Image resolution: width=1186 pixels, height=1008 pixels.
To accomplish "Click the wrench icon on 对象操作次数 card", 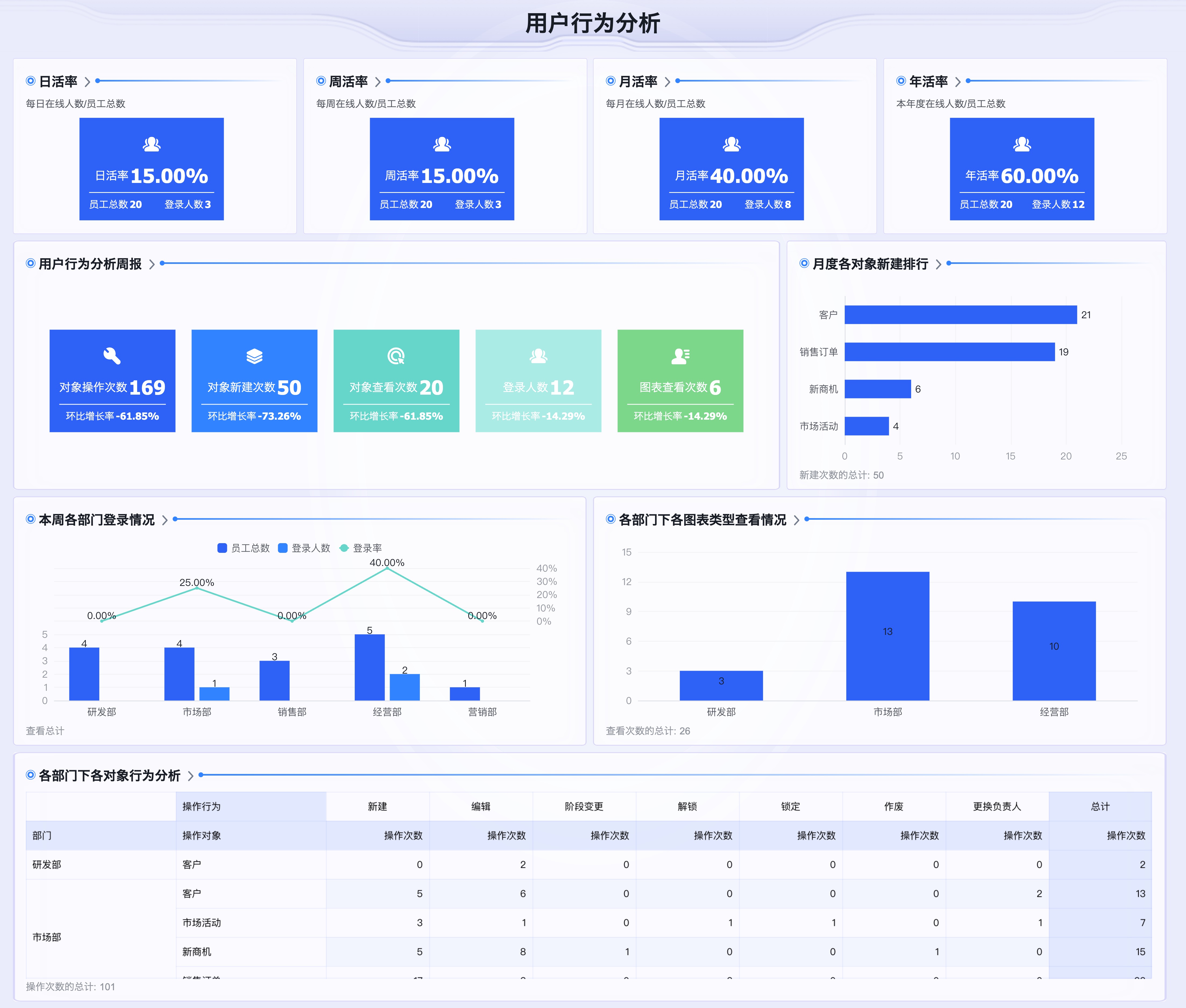I will (x=112, y=356).
